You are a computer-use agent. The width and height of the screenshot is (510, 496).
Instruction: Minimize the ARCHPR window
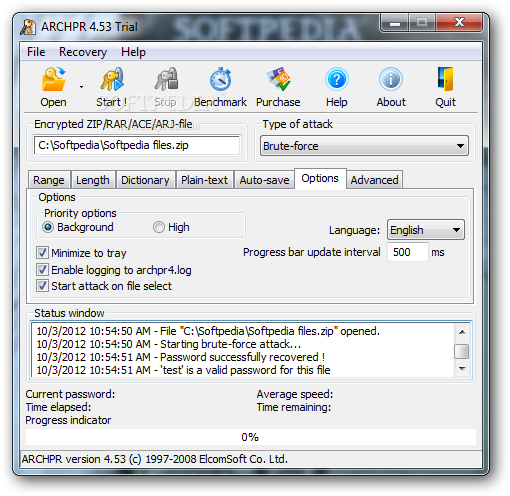(395, 23)
